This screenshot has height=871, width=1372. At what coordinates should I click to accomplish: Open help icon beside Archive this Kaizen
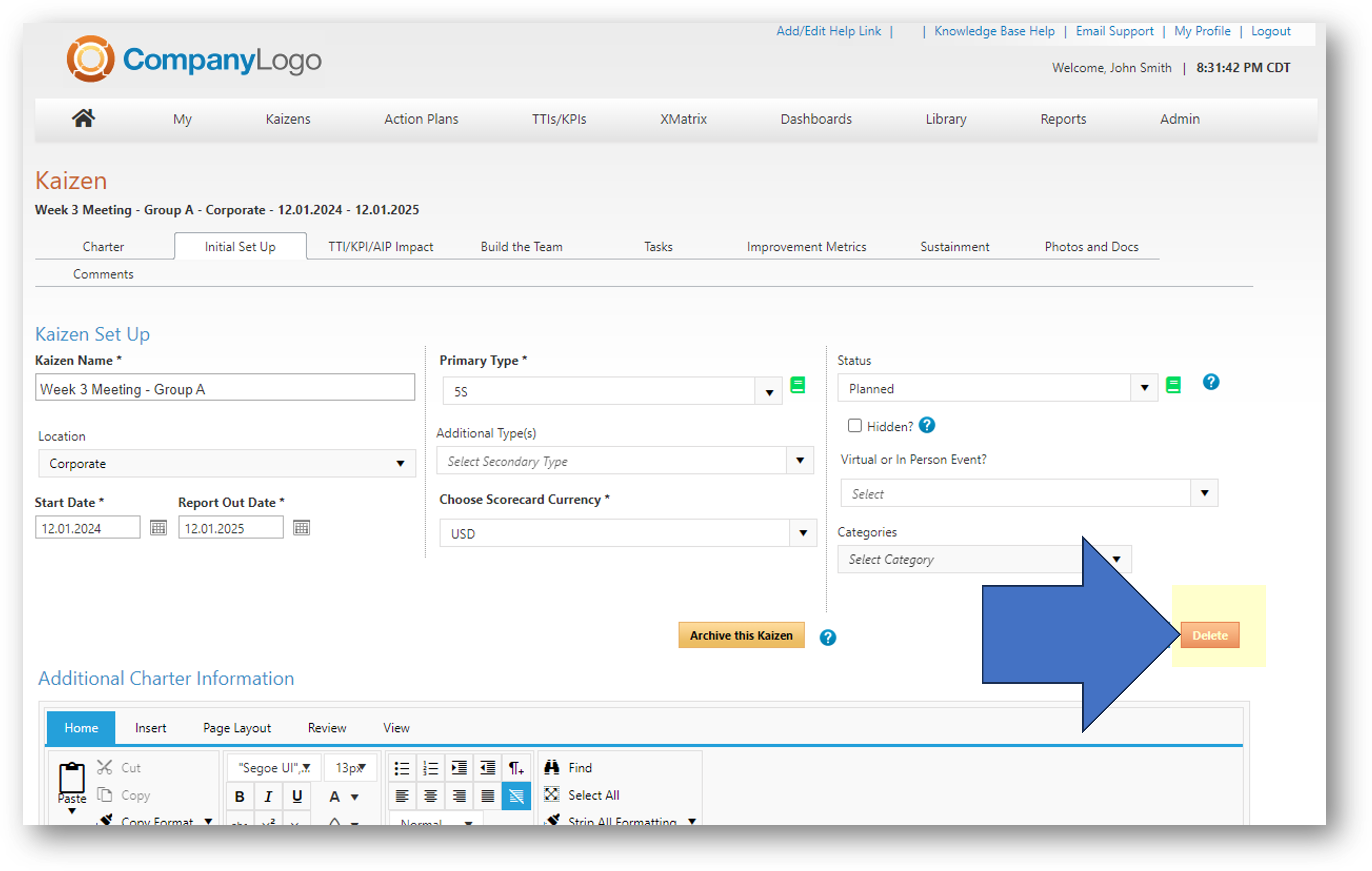coord(827,637)
